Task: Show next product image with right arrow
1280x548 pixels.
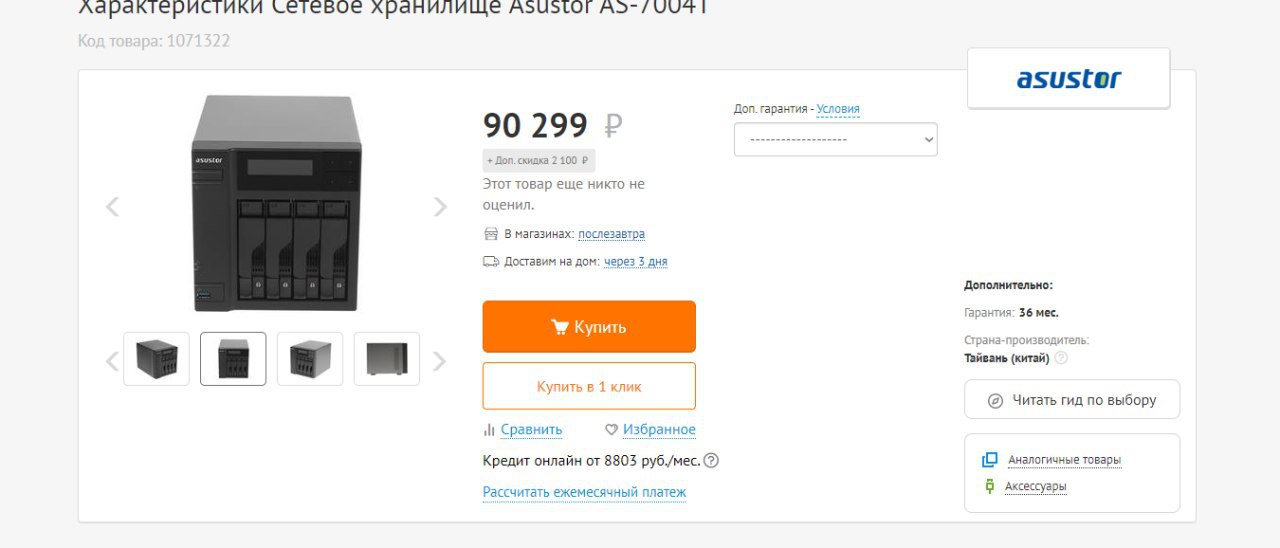Action: 440,207
